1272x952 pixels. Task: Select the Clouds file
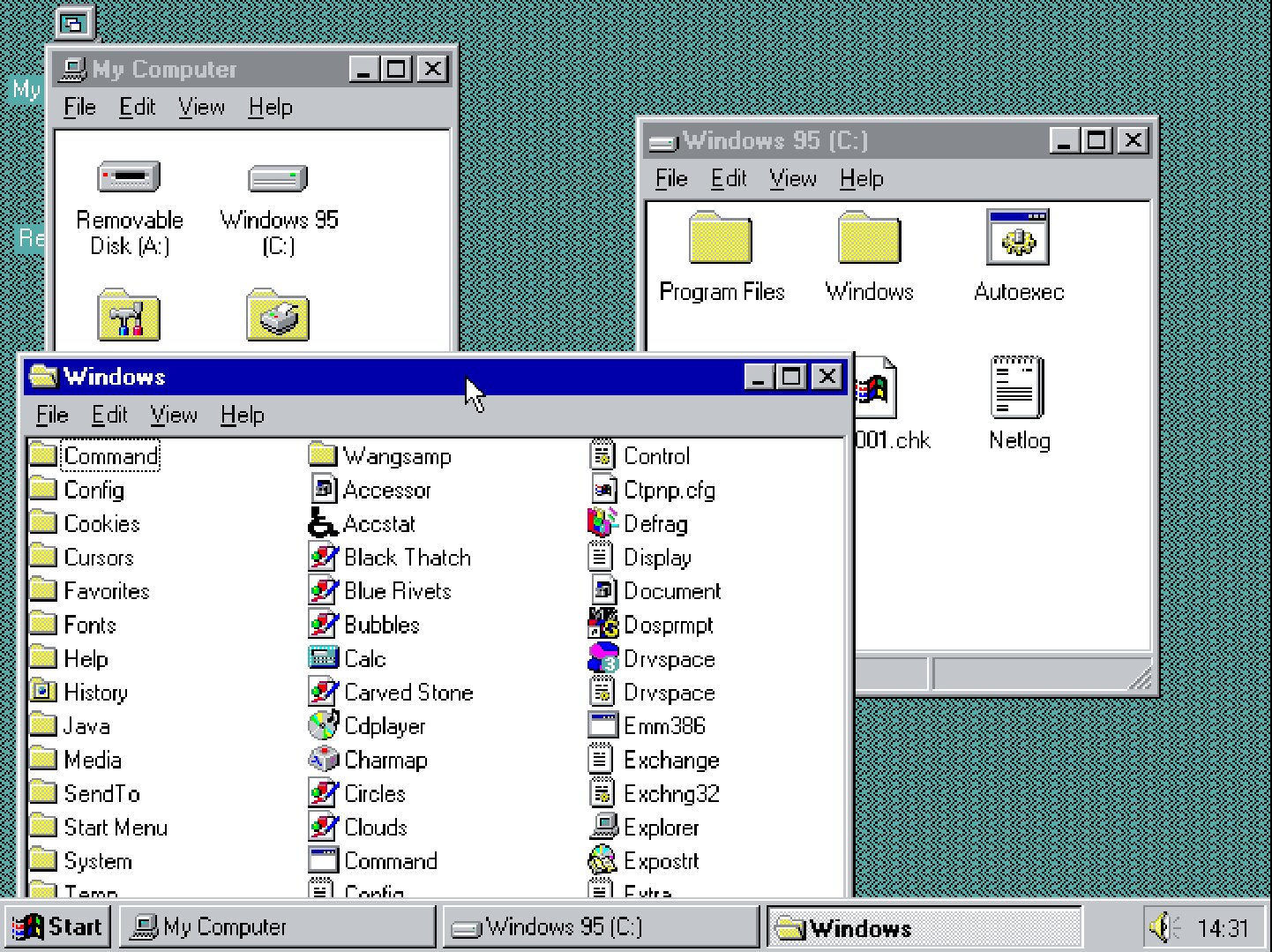coord(358,827)
